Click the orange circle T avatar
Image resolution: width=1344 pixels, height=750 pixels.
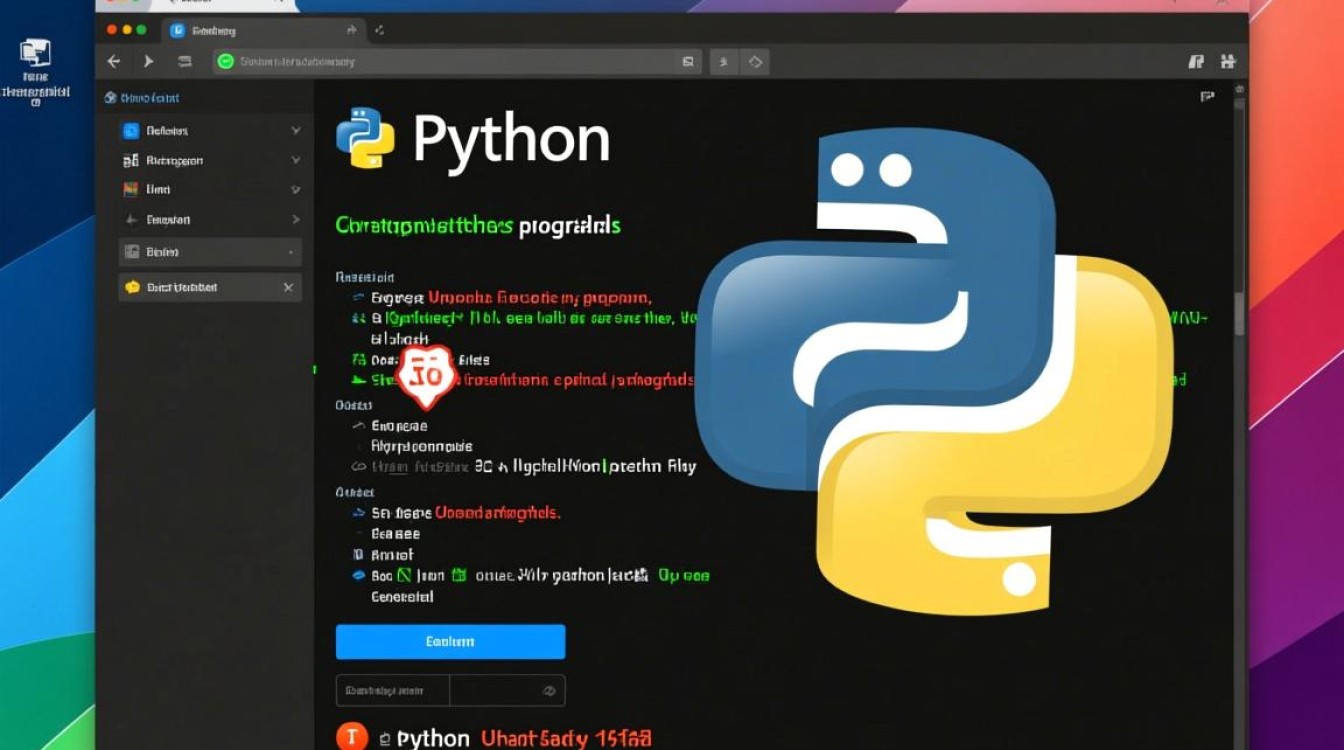click(351, 736)
